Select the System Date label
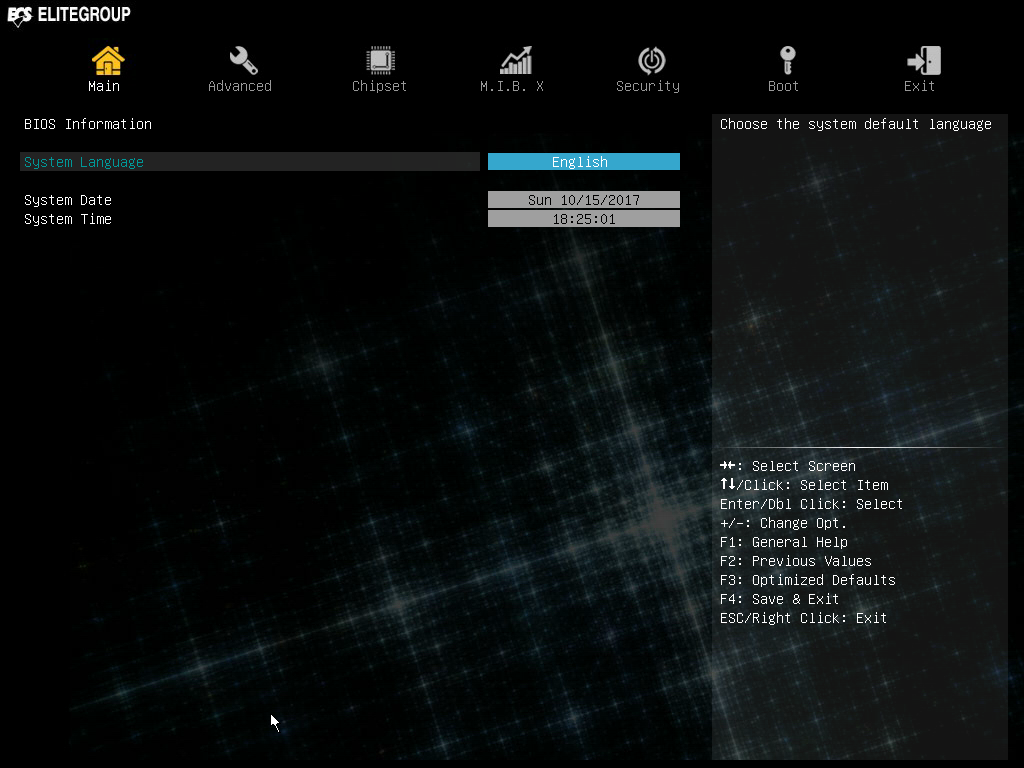 coord(68,200)
